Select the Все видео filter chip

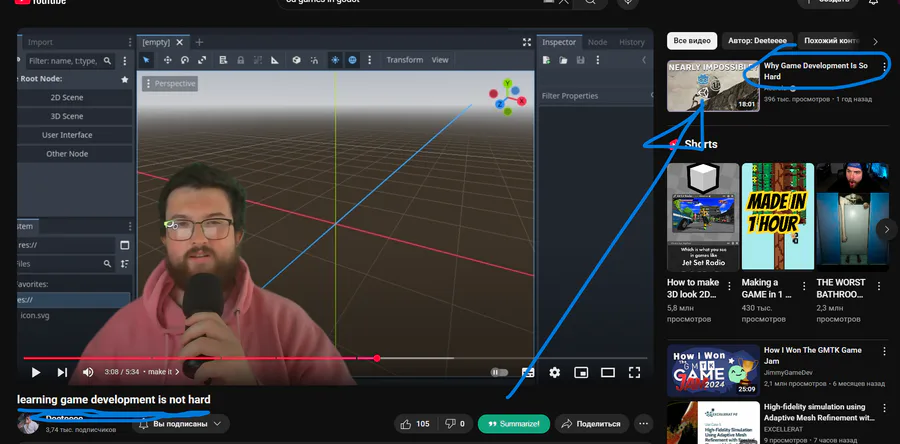click(692, 41)
